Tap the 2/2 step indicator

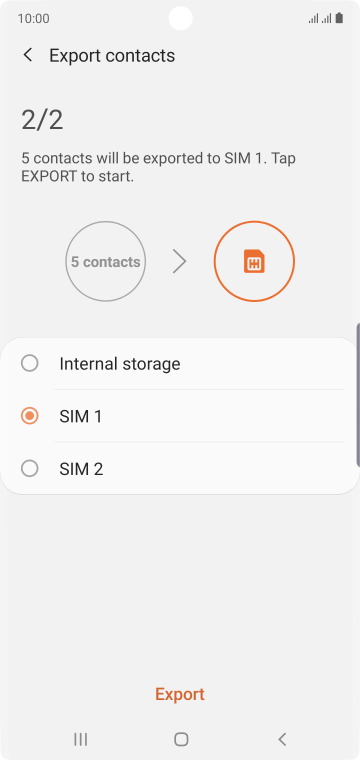click(x=42, y=120)
